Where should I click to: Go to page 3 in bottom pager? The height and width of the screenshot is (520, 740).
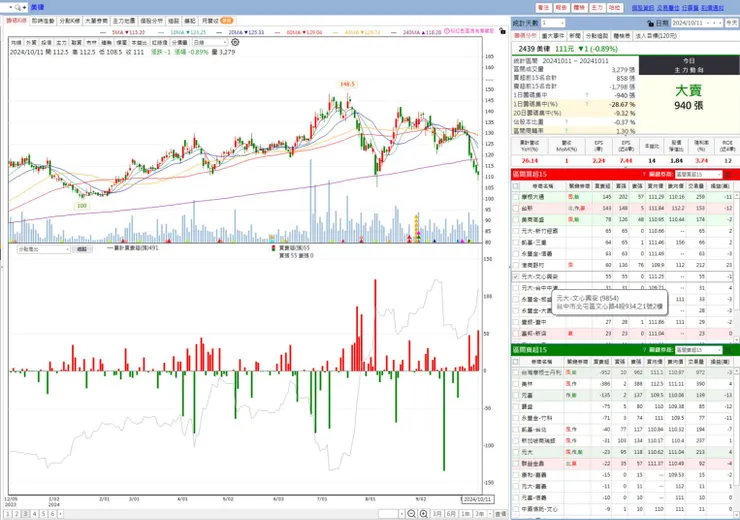(x=25, y=514)
